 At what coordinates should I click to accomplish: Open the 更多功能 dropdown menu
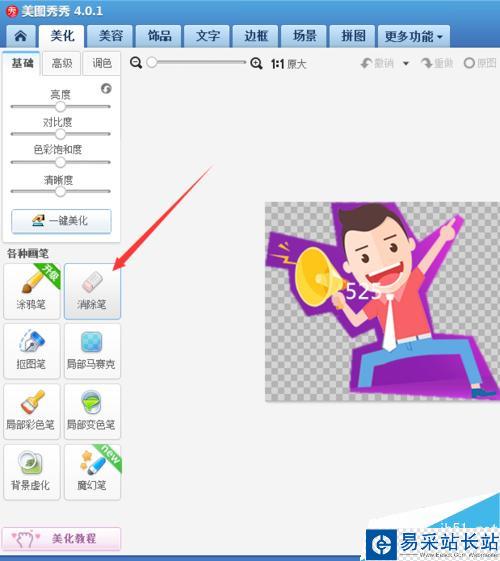click(414, 36)
